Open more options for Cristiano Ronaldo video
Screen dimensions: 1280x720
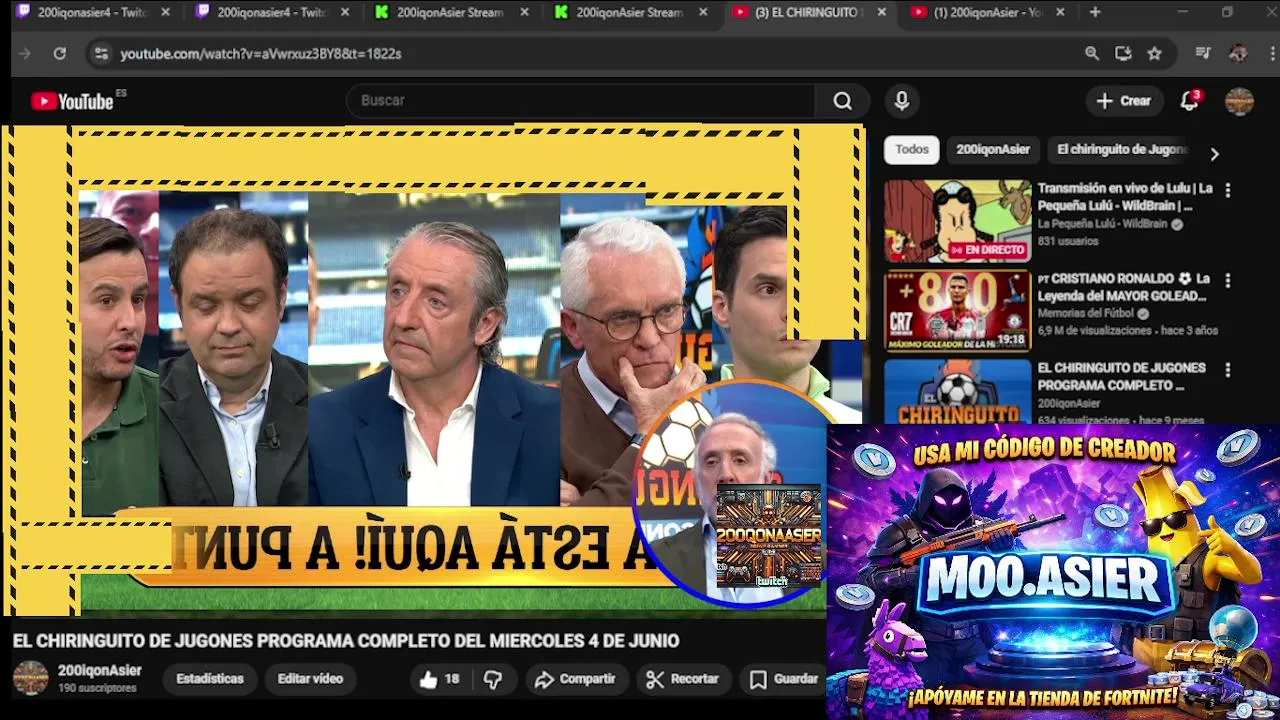click(1228, 280)
